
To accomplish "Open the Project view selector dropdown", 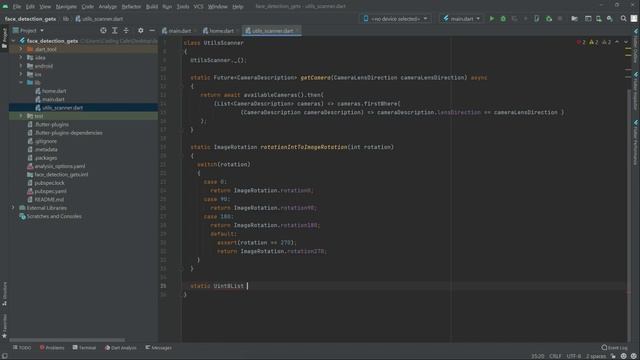I will tap(28, 31).
